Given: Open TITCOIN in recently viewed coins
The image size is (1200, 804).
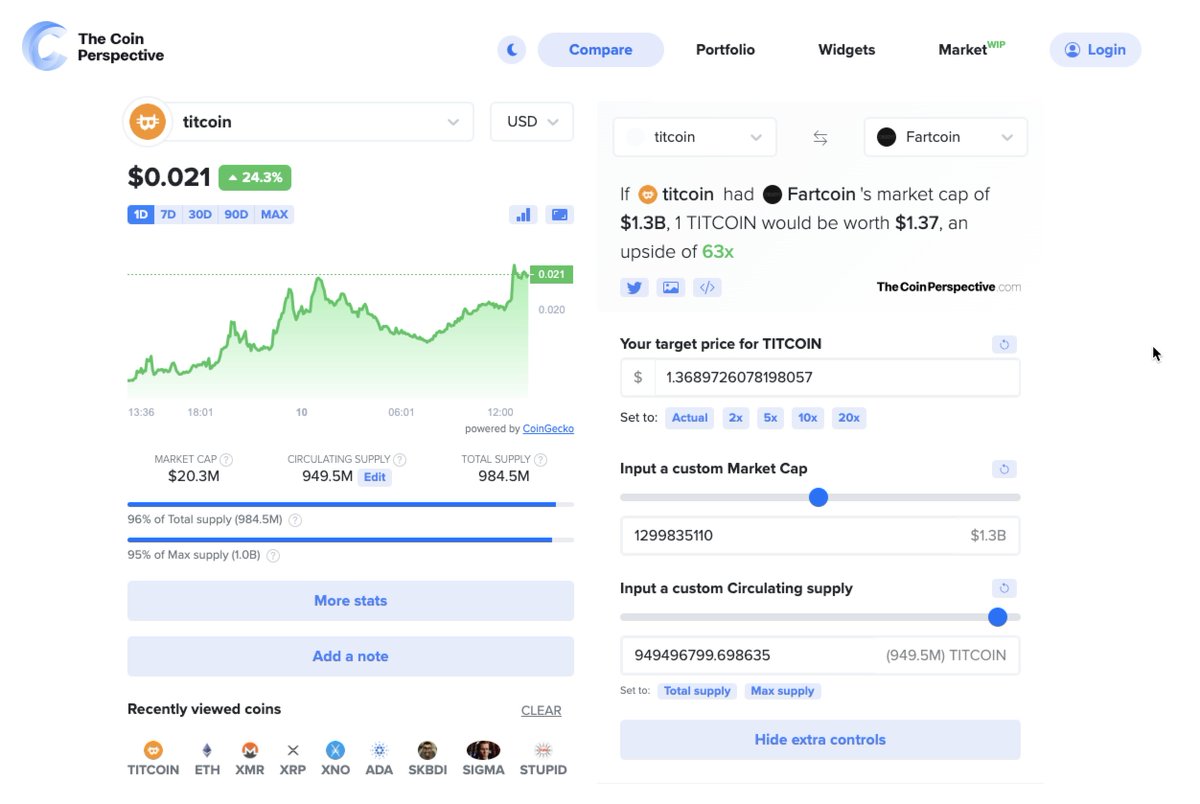Looking at the screenshot, I should coord(153,759).
